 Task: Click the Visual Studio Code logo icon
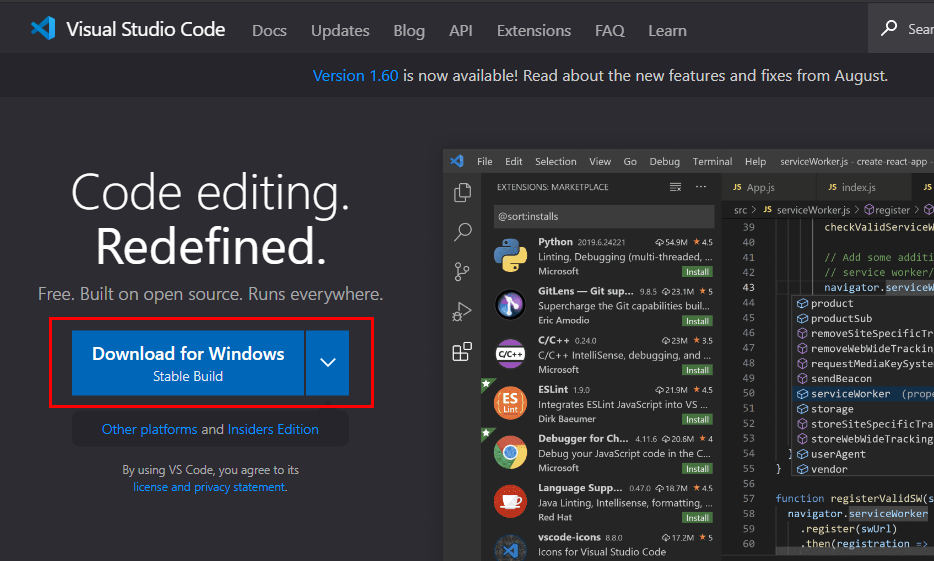coord(43,29)
